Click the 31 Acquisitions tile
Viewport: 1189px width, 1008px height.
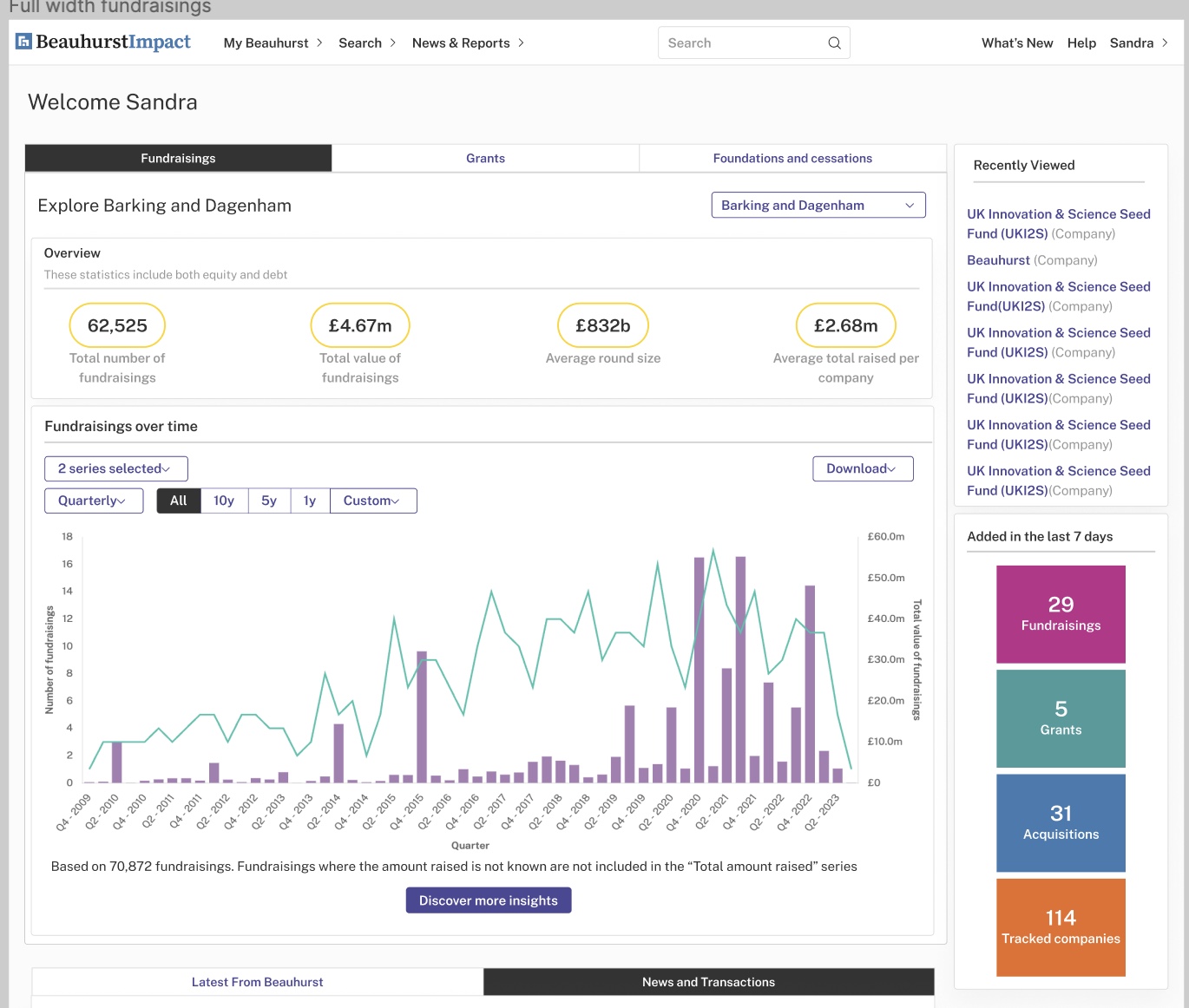1061,823
